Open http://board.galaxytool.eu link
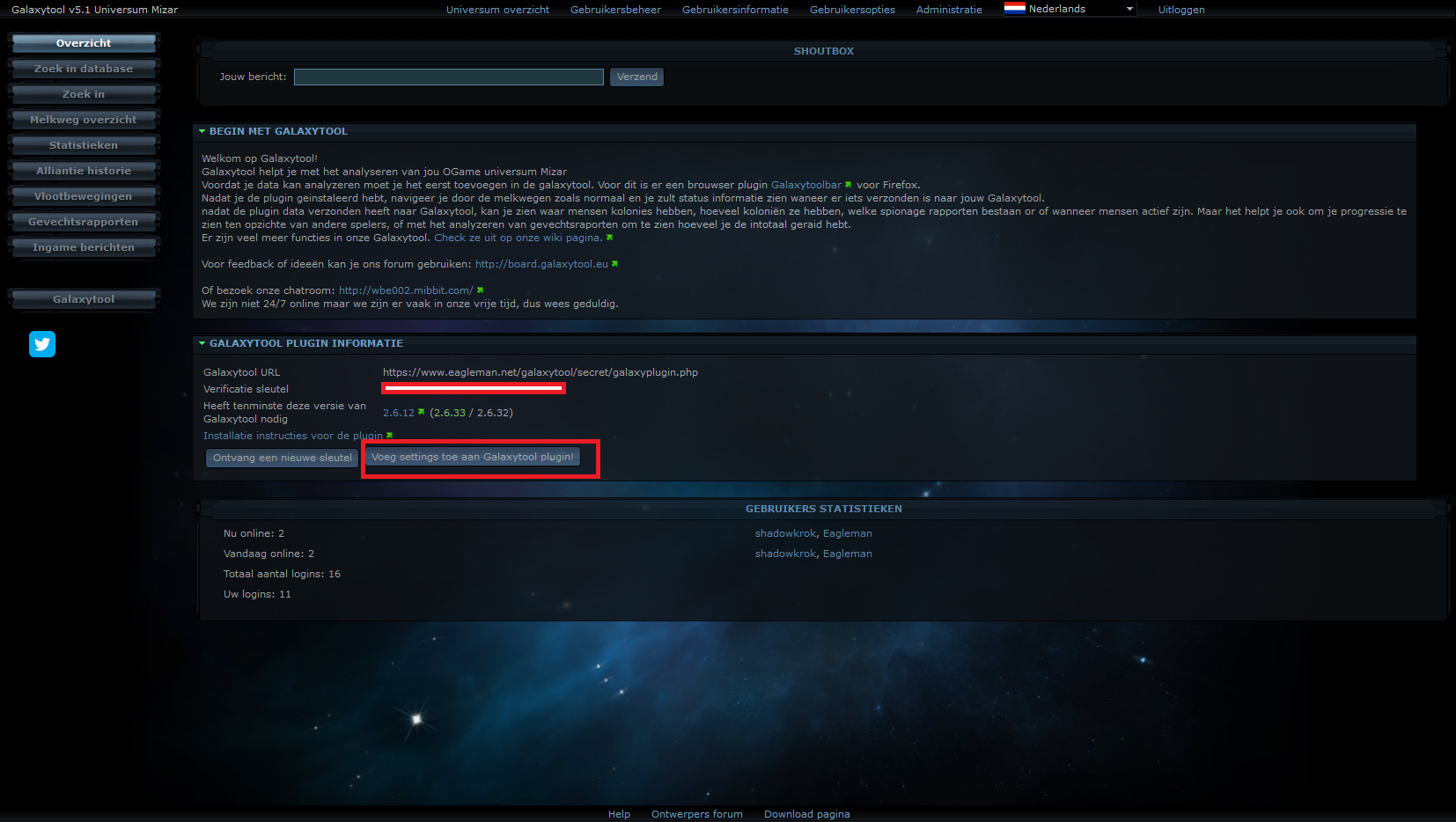 coord(541,264)
